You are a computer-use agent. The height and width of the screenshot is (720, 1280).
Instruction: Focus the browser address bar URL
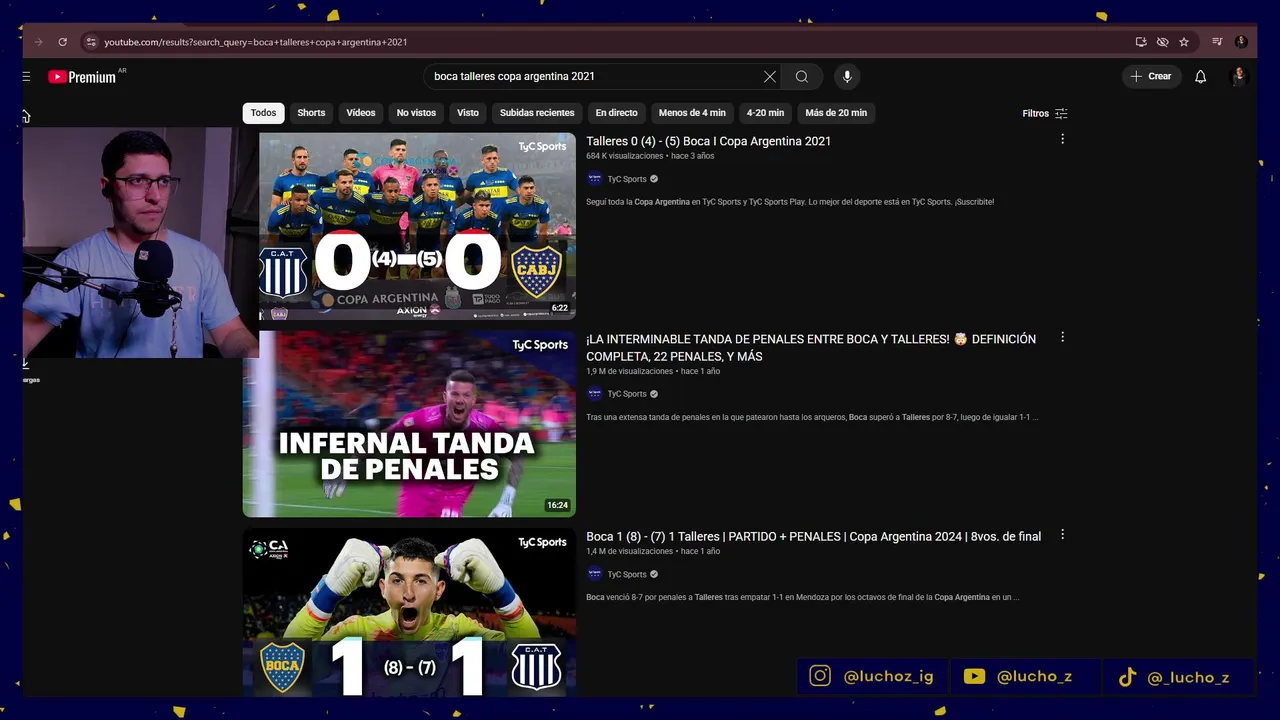(256, 42)
